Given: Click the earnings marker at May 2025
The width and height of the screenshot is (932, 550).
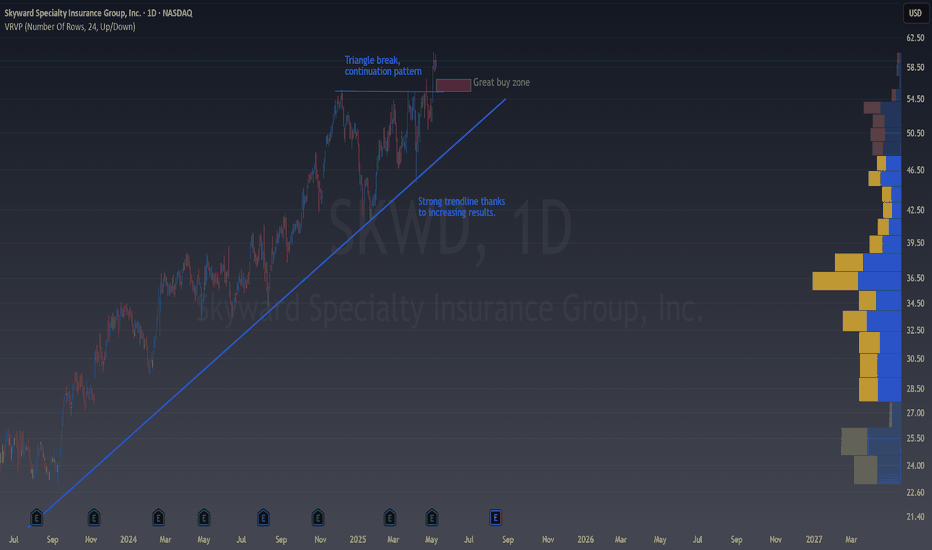Looking at the screenshot, I should pyautogui.click(x=432, y=517).
